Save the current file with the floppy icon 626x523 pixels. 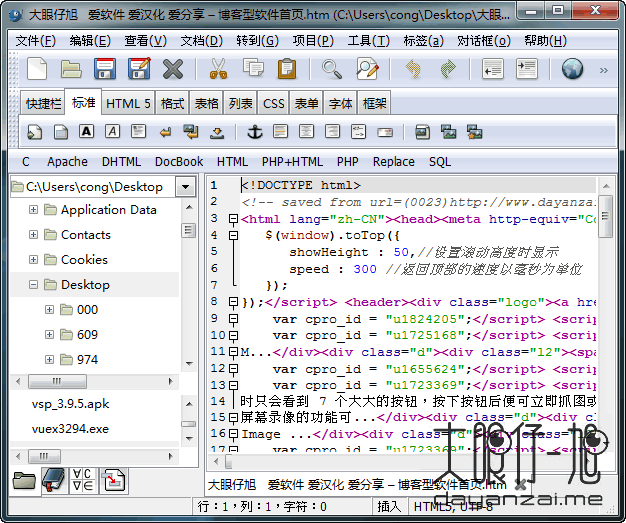tap(105, 69)
